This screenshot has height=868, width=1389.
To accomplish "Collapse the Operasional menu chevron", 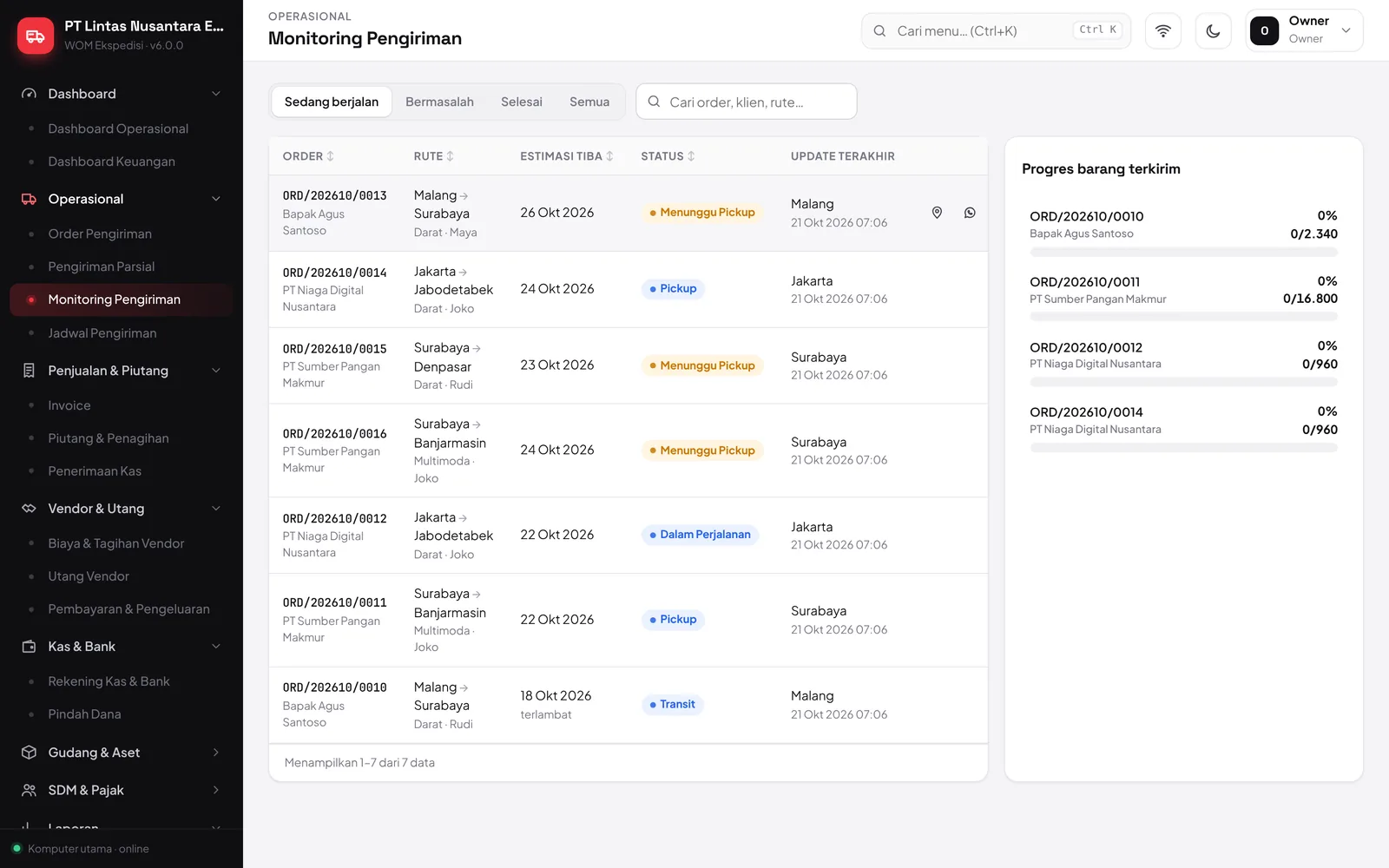I will (216, 199).
